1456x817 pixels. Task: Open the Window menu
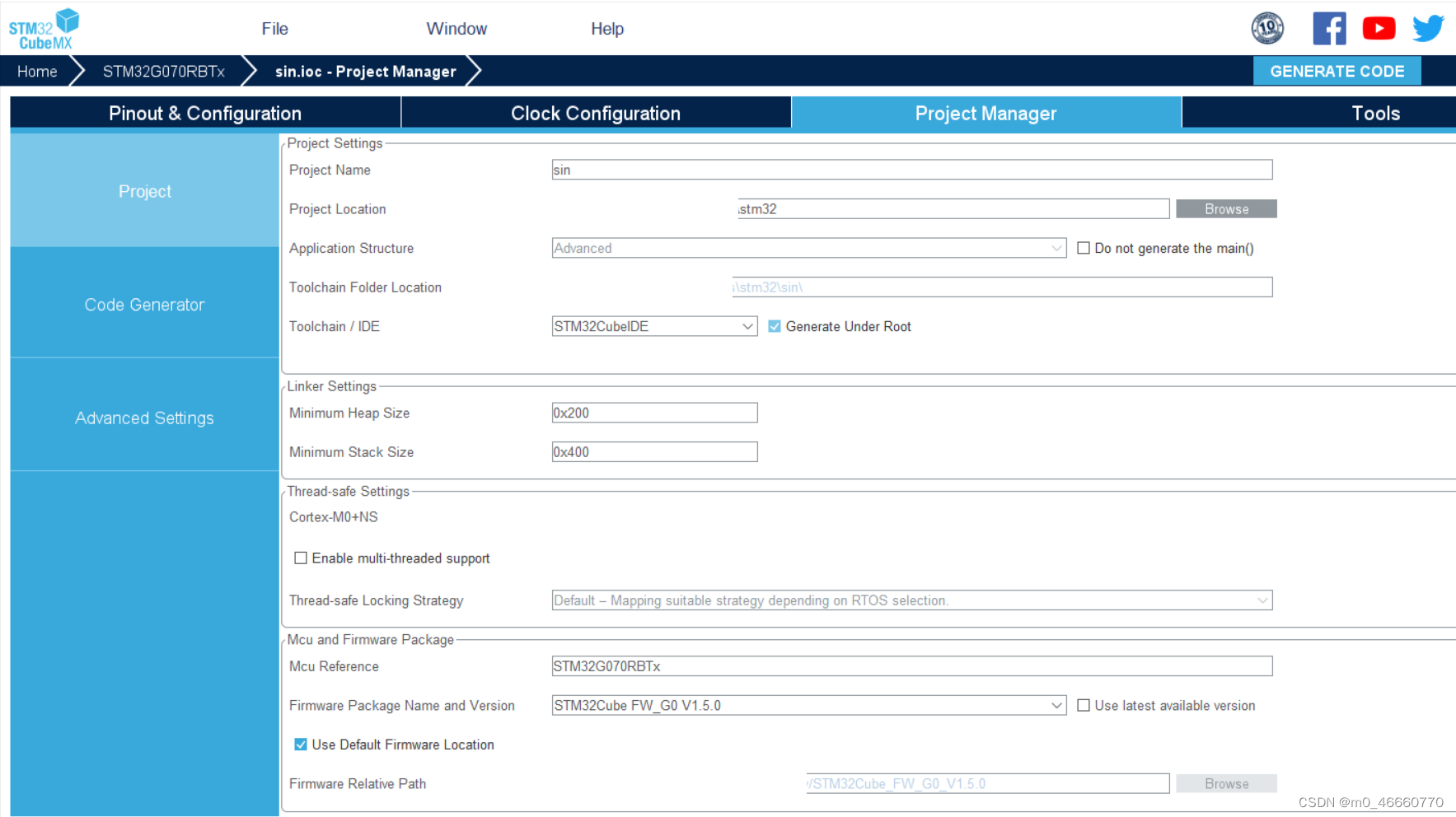[456, 29]
